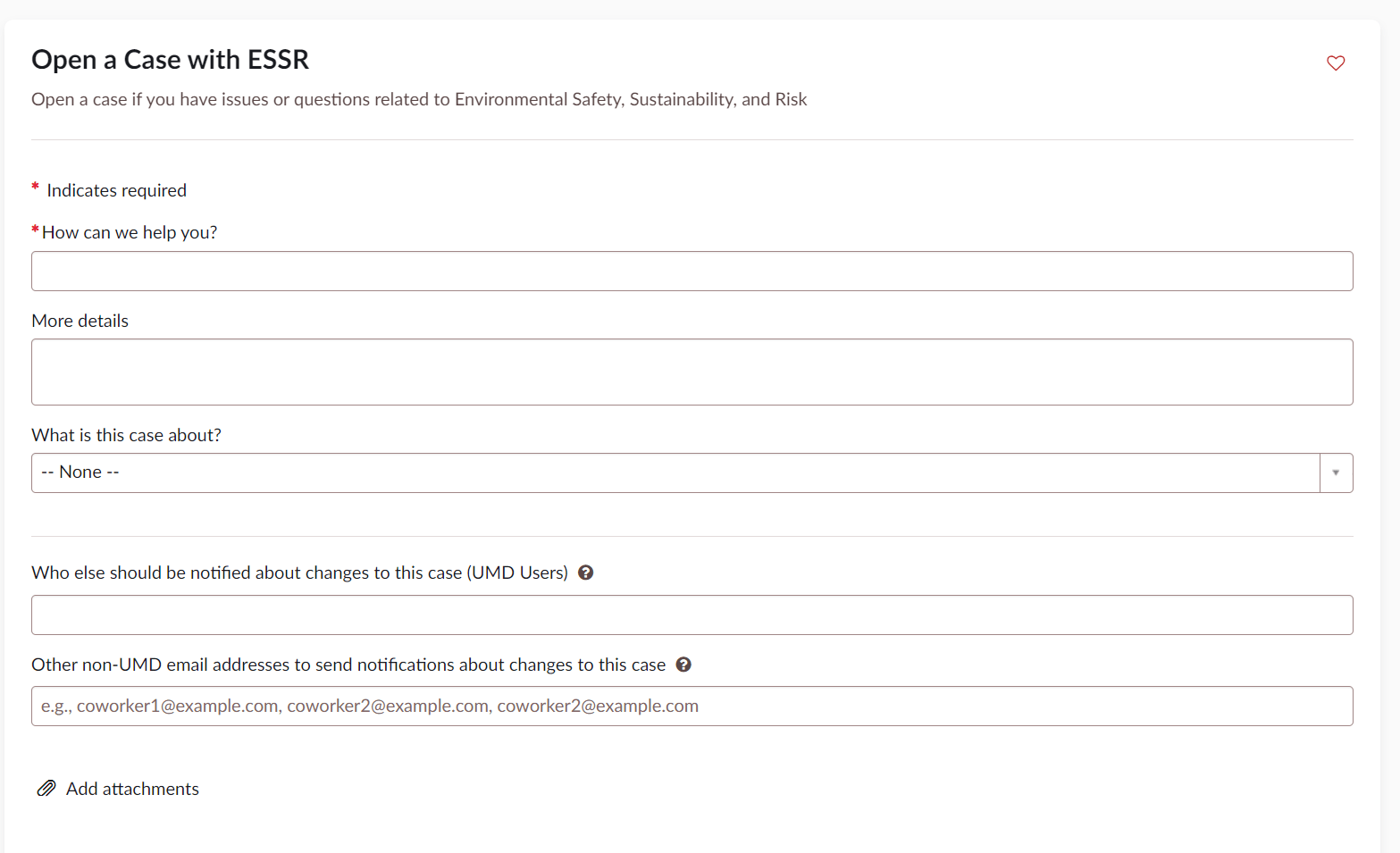Select the UMD users notification field
The image size is (1400, 853).
[x=692, y=615]
